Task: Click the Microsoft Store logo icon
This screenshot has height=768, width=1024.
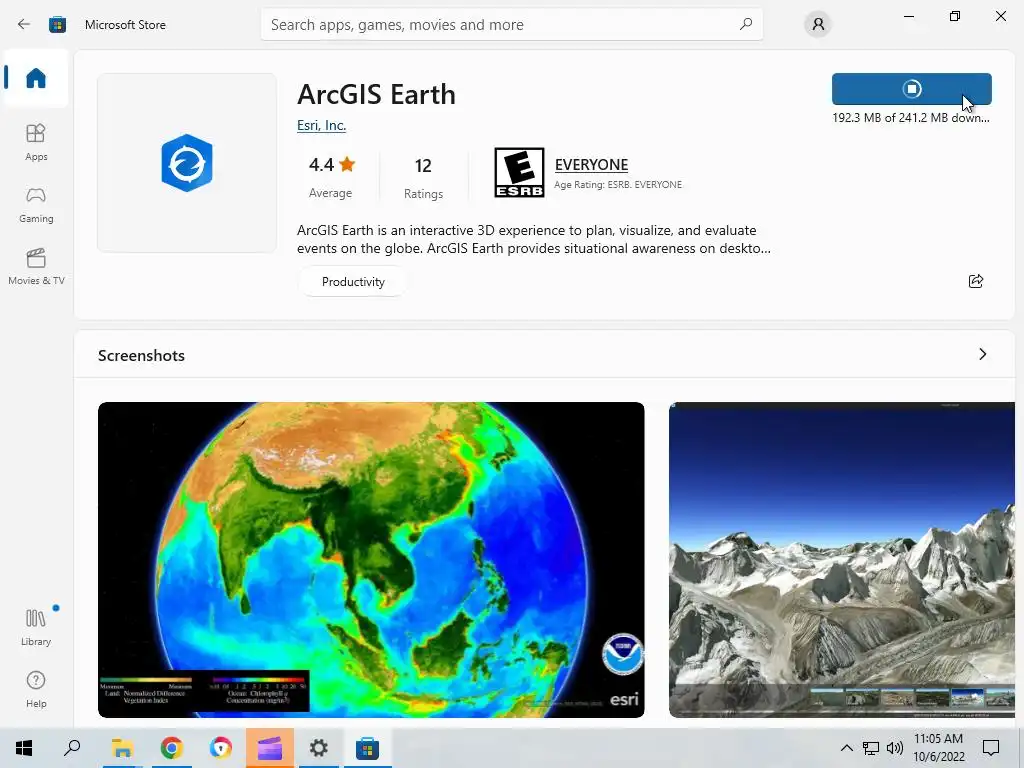Action: pyautogui.click(x=57, y=25)
